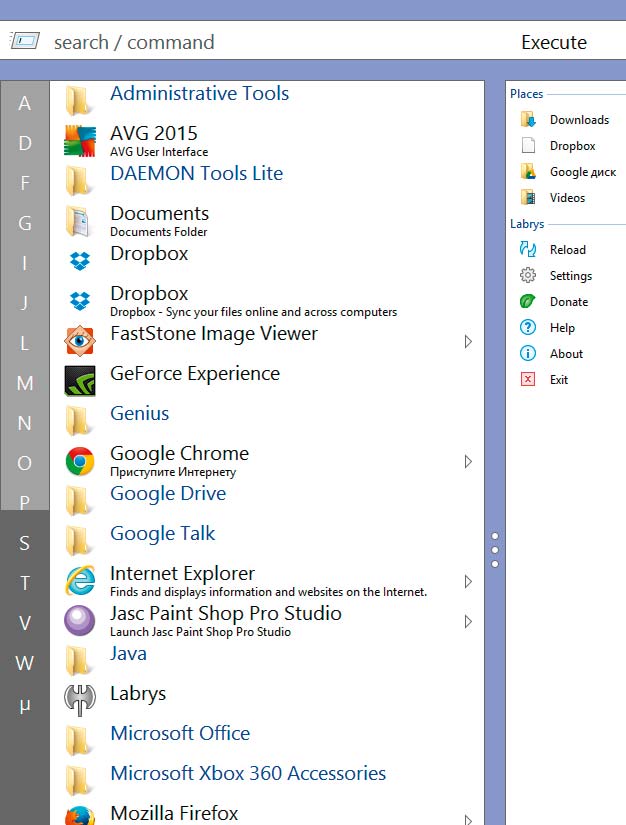626x825 pixels.
Task: Click the Execute button
Action: (x=554, y=42)
